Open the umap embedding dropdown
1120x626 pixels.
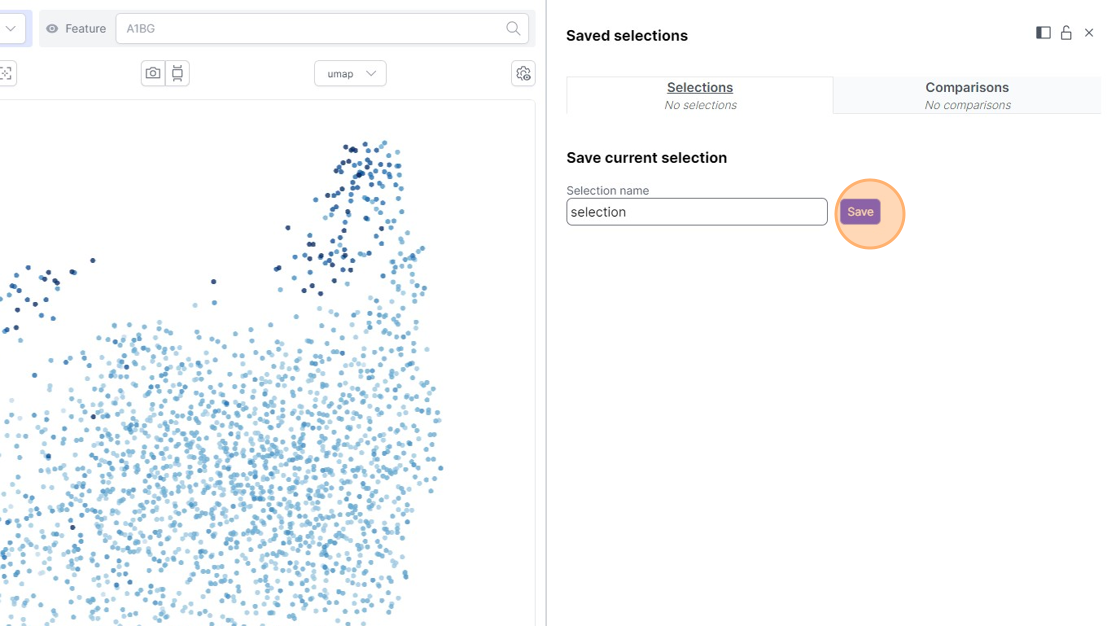(350, 73)
